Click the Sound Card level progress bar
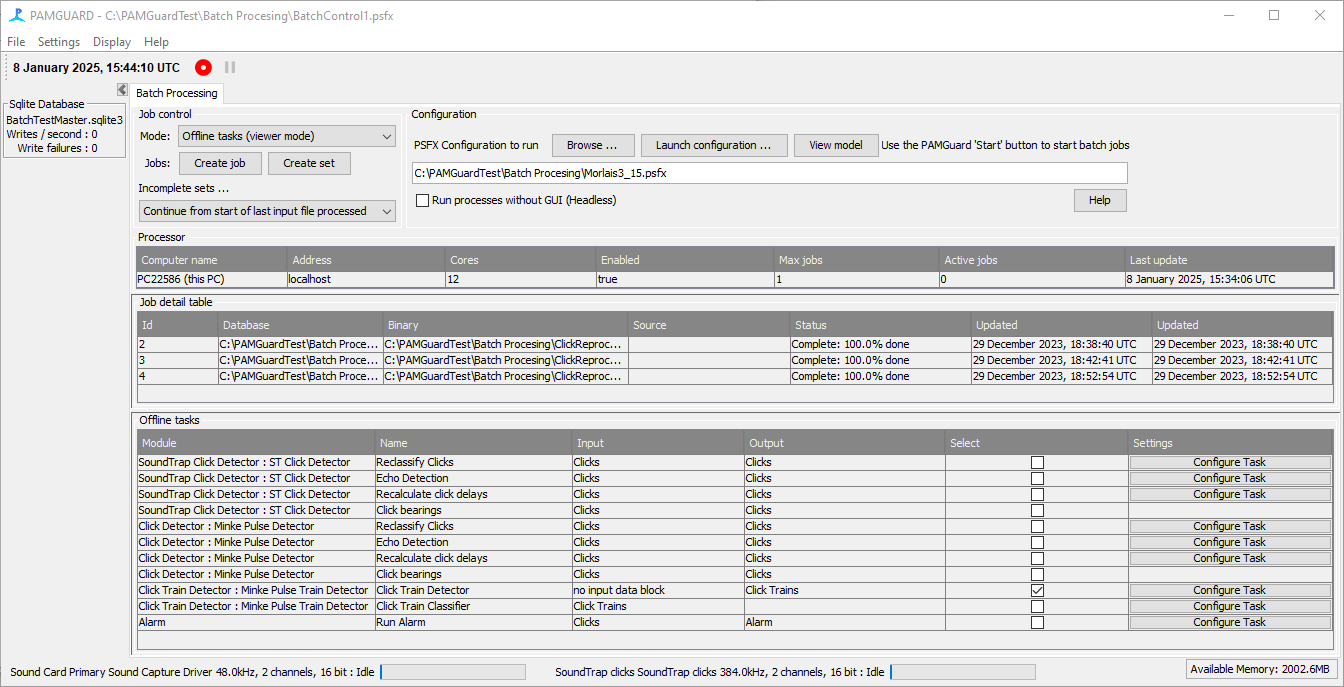 tap(453, 672)
